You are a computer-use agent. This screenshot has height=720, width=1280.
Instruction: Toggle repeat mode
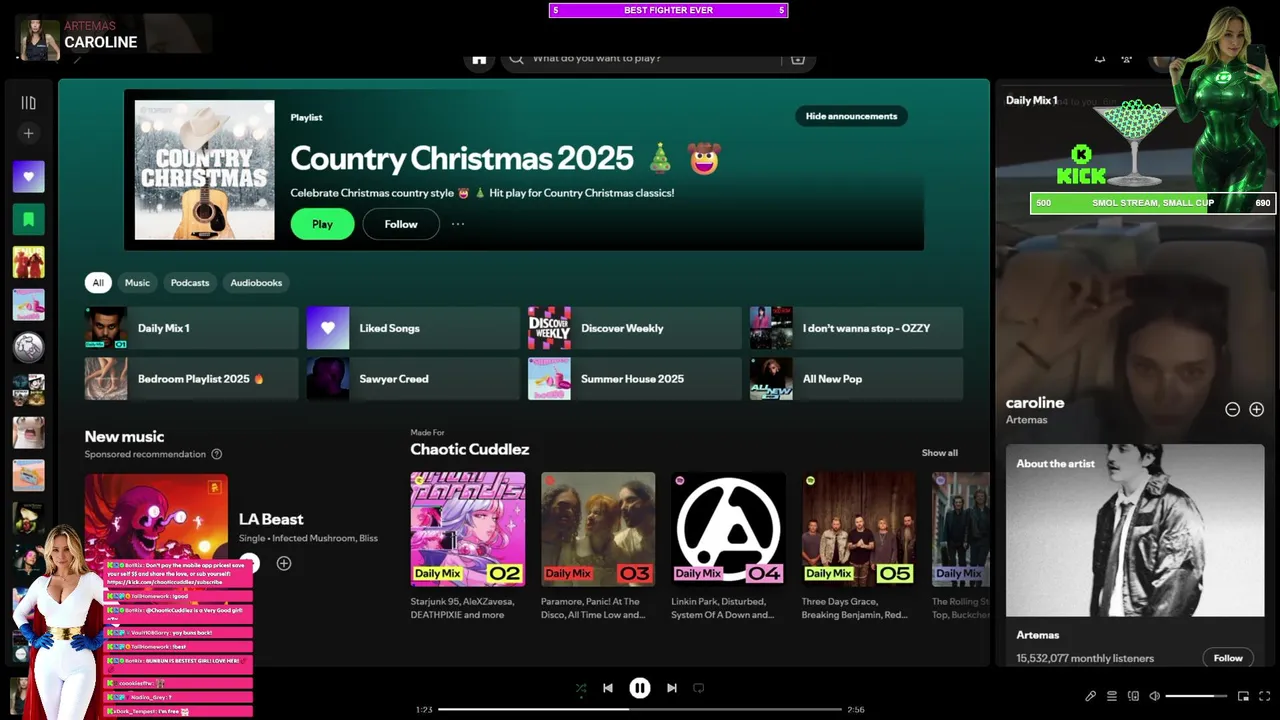pos(699,688)
